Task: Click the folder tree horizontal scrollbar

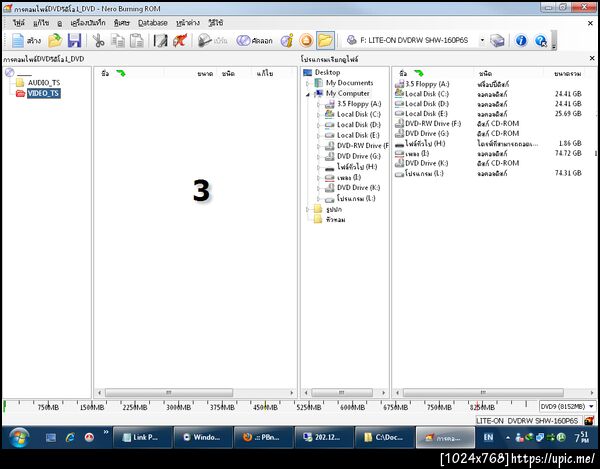Action: (x=344, y=393)
